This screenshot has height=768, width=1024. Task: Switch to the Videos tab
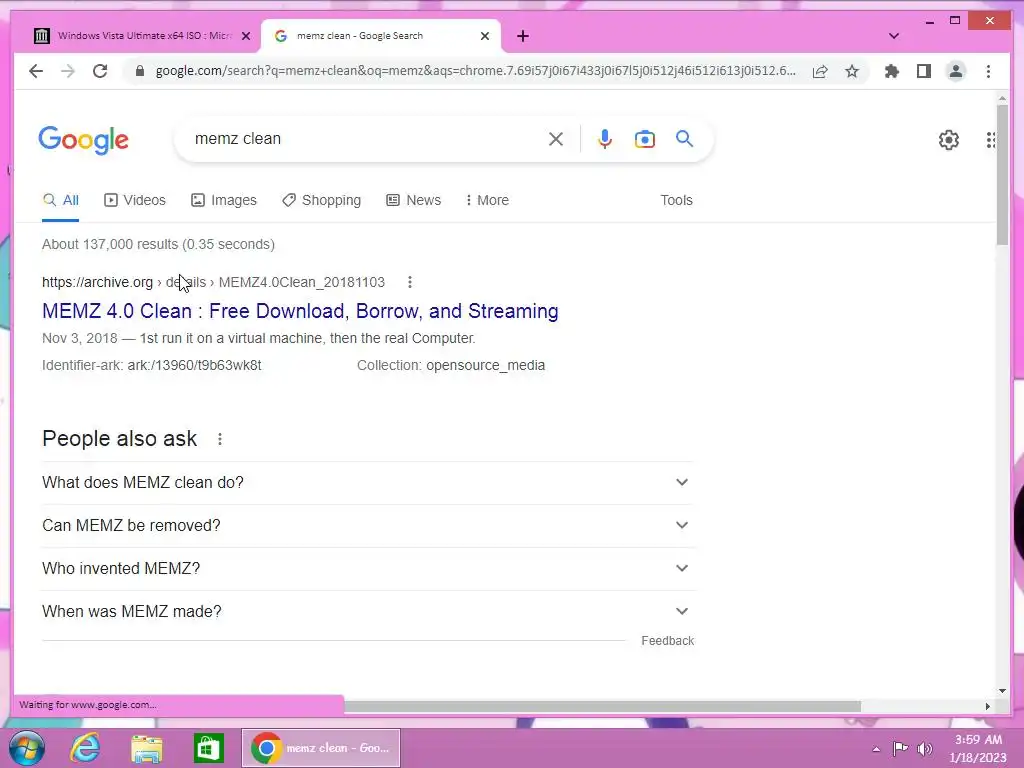[x=135, y=200]
